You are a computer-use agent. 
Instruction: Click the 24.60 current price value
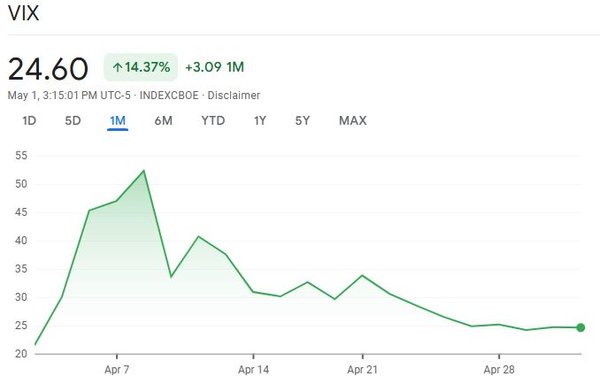[48, 69]
